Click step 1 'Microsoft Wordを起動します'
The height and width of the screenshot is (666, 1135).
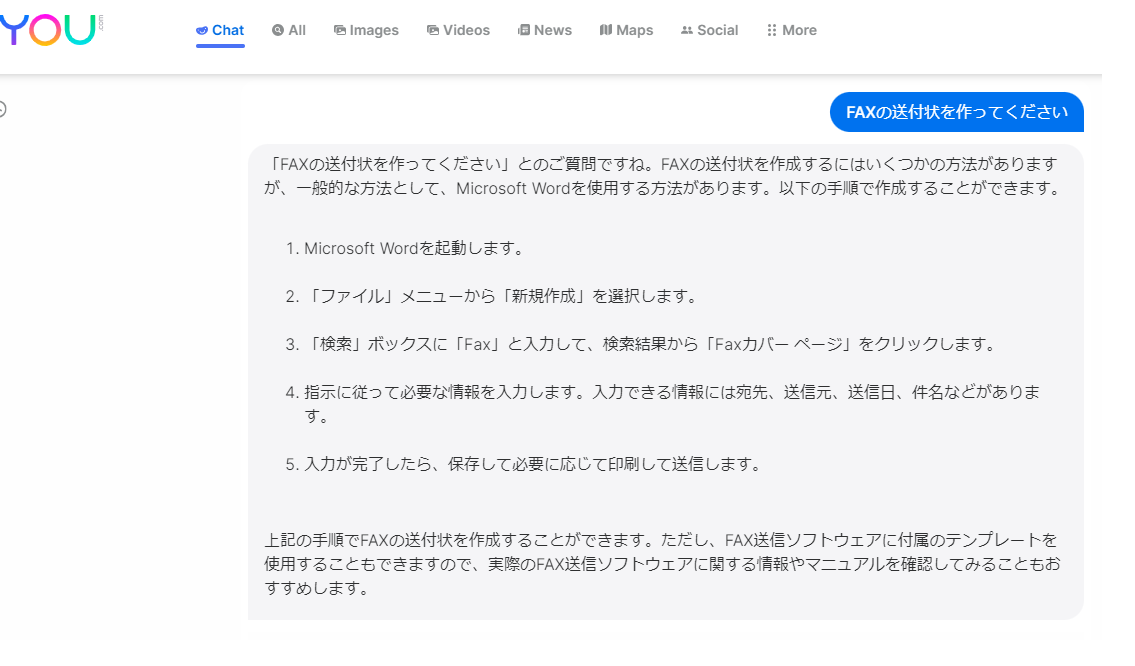(x=405, y=248)
